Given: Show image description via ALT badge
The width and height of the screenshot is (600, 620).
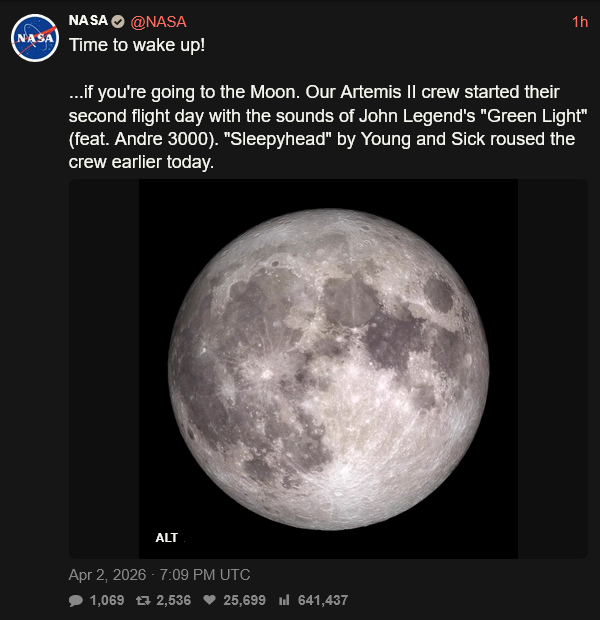Looking at the screenshot, I should pos(167,538).
